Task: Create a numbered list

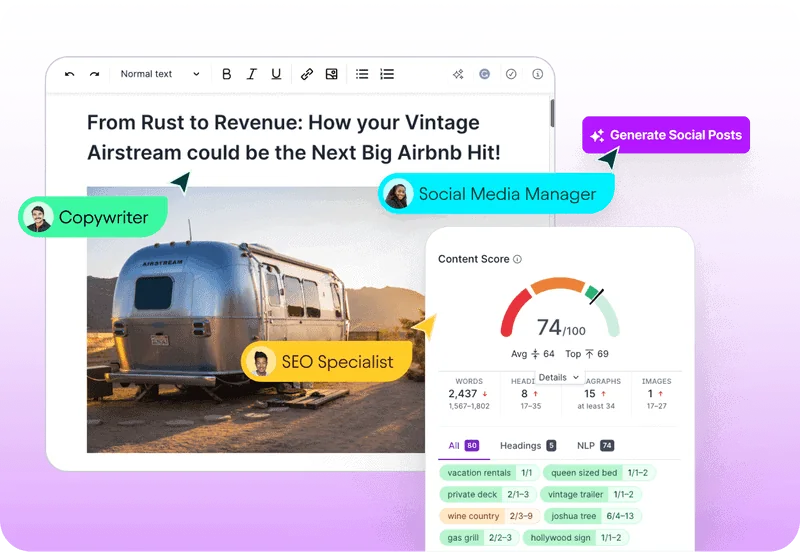Action: click(x=387, y=74)
